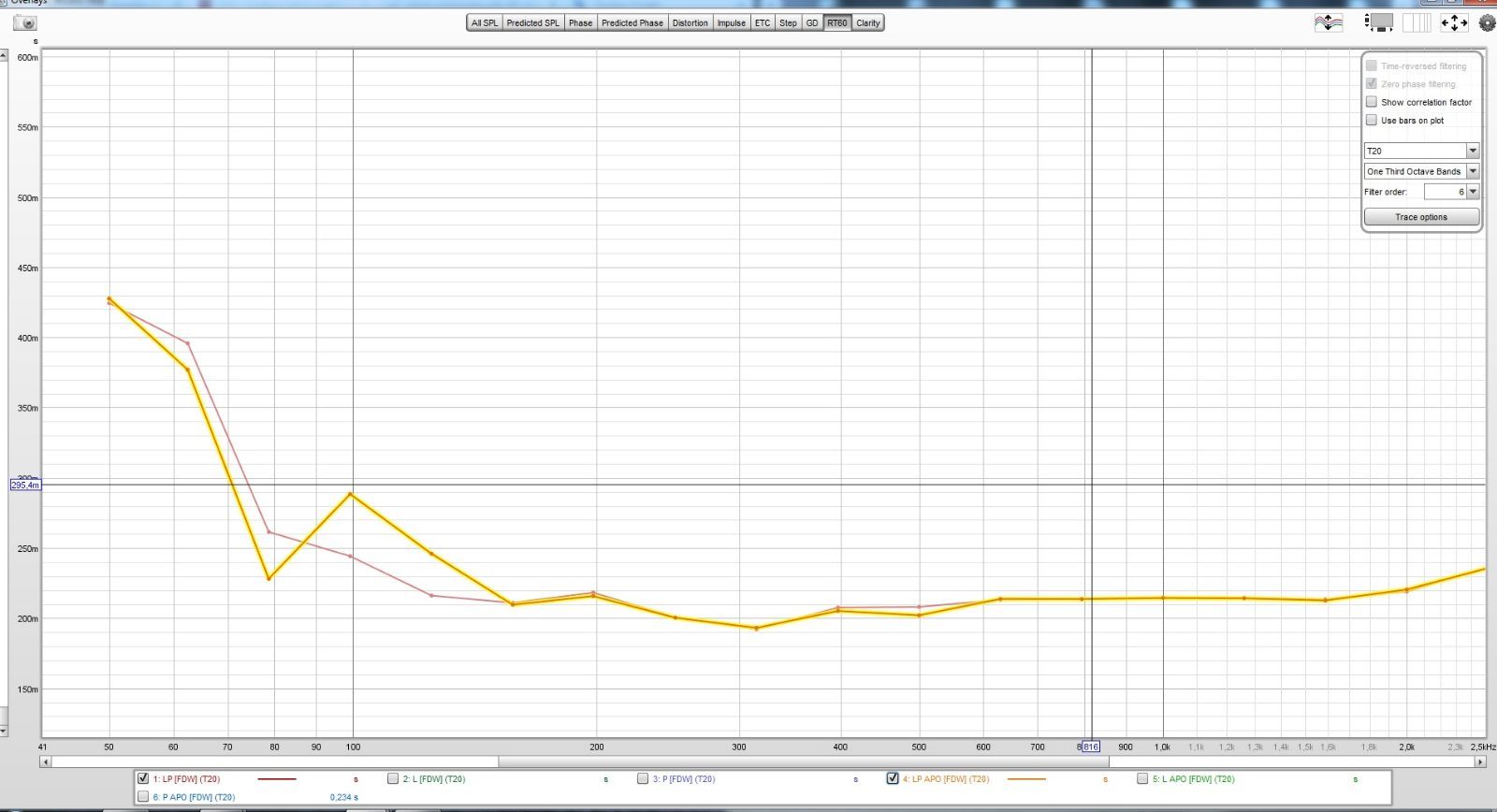Screen dimensions: 1497x812
Task: Click the graph limits arrows icon
Action: pos(1454,22)
